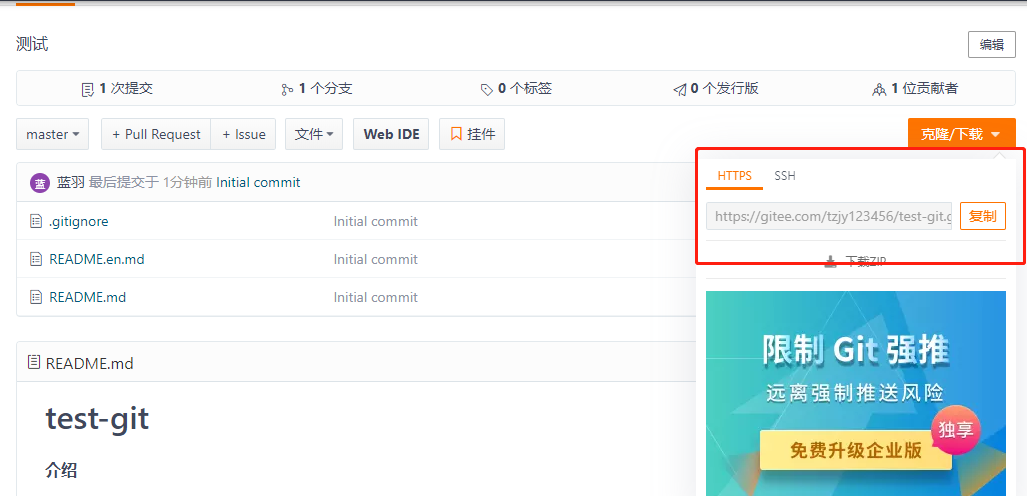
Task: Click the tag icon beside 0 个标签
Action: click(x=487, y=90)
